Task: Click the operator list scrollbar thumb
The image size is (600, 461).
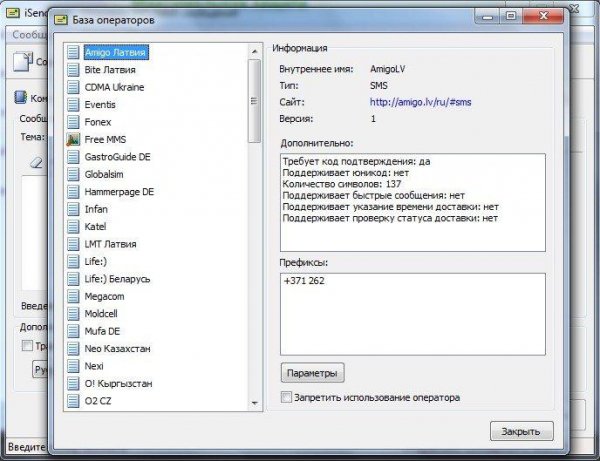Action: click(x=254, y=101)
